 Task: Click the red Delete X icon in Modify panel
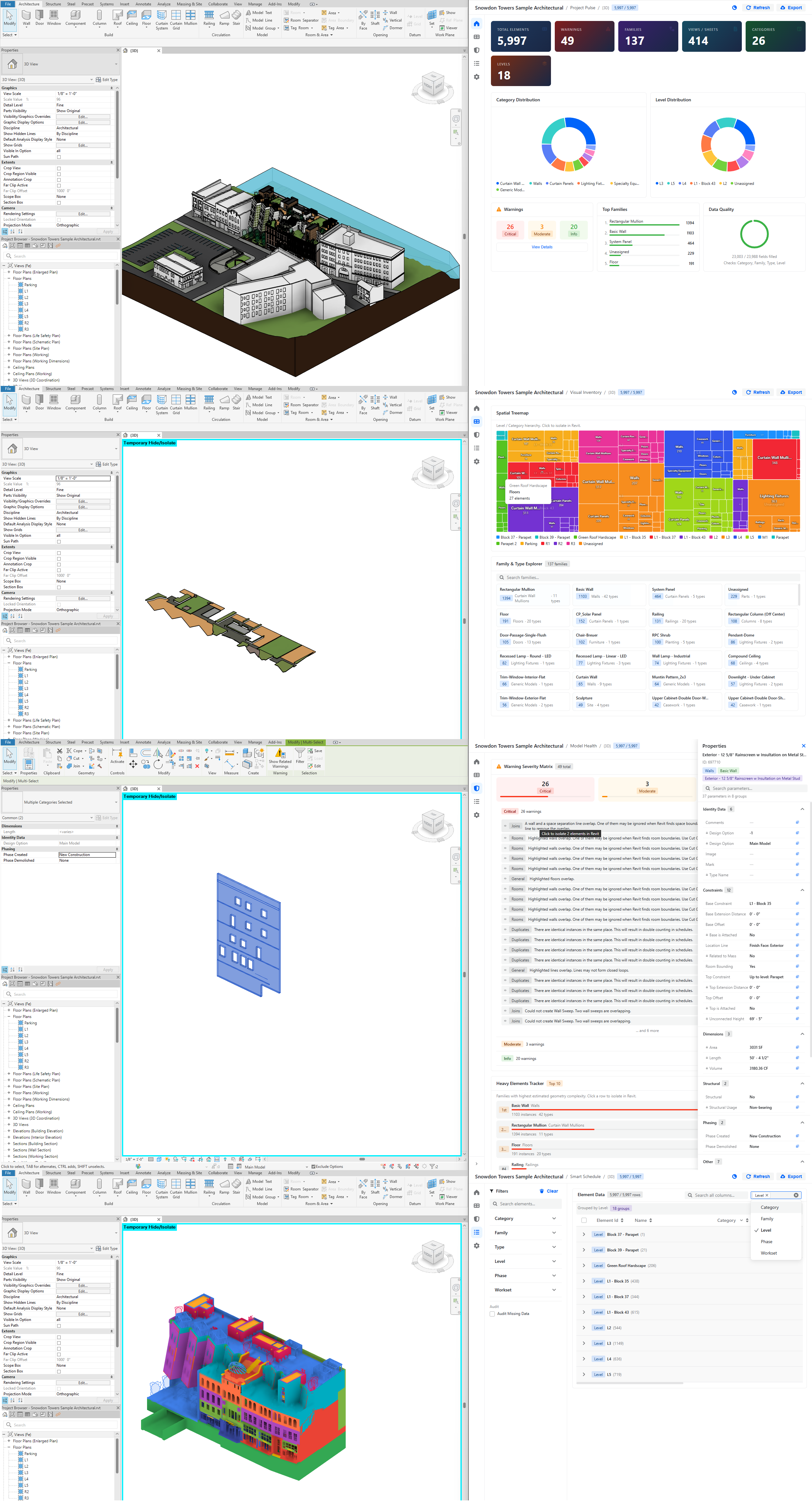coord(197,766)
